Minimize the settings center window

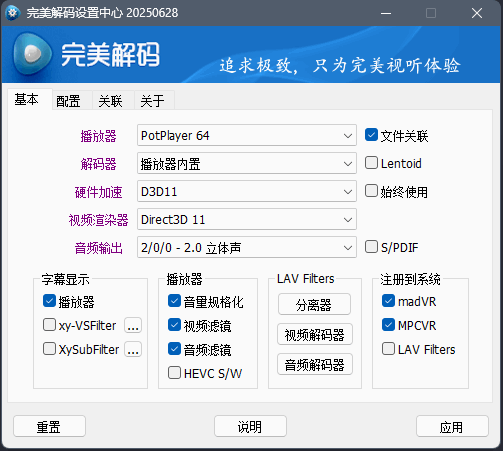point(386,13)
